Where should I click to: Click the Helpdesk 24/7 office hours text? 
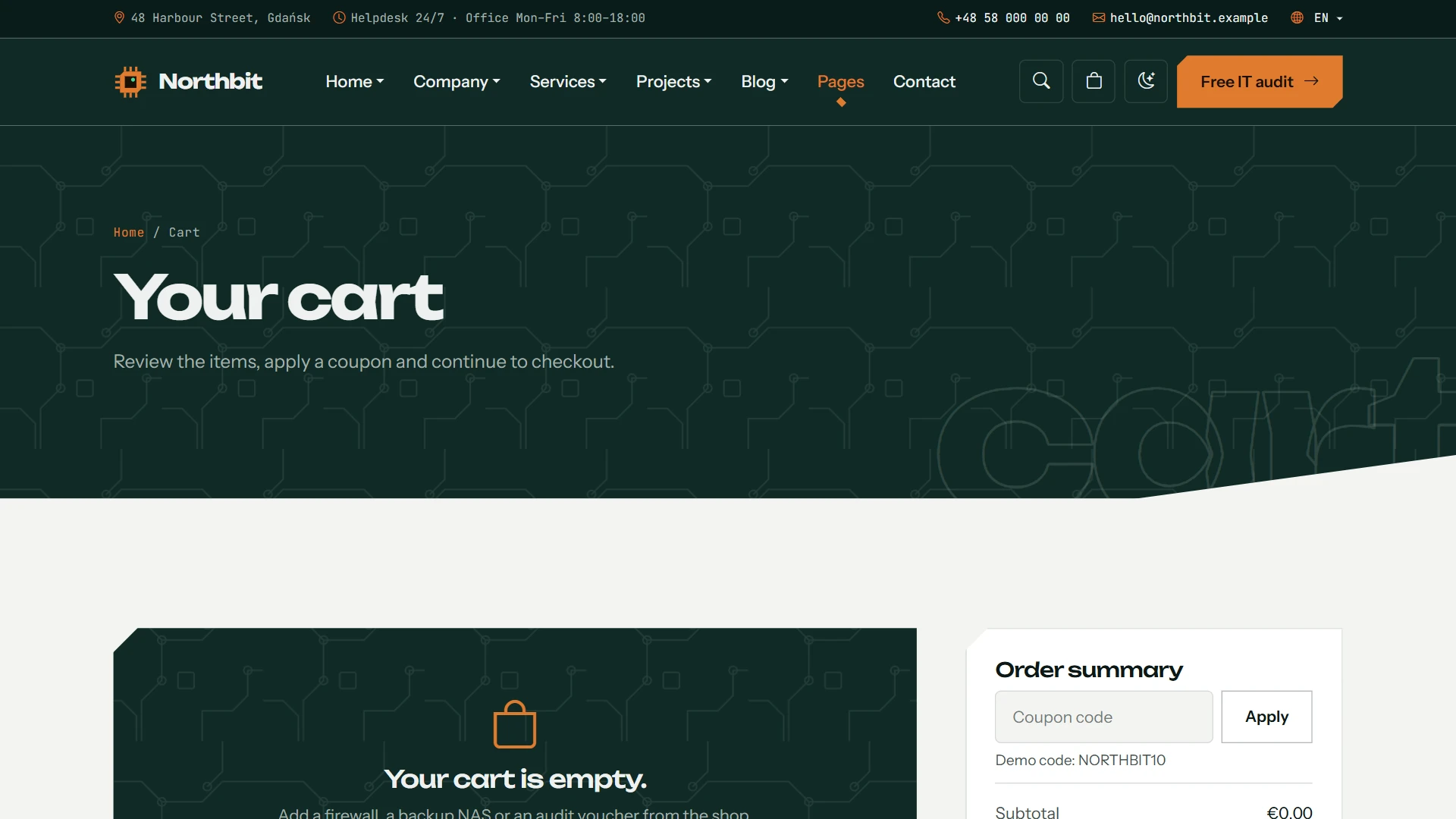point(497,17)
